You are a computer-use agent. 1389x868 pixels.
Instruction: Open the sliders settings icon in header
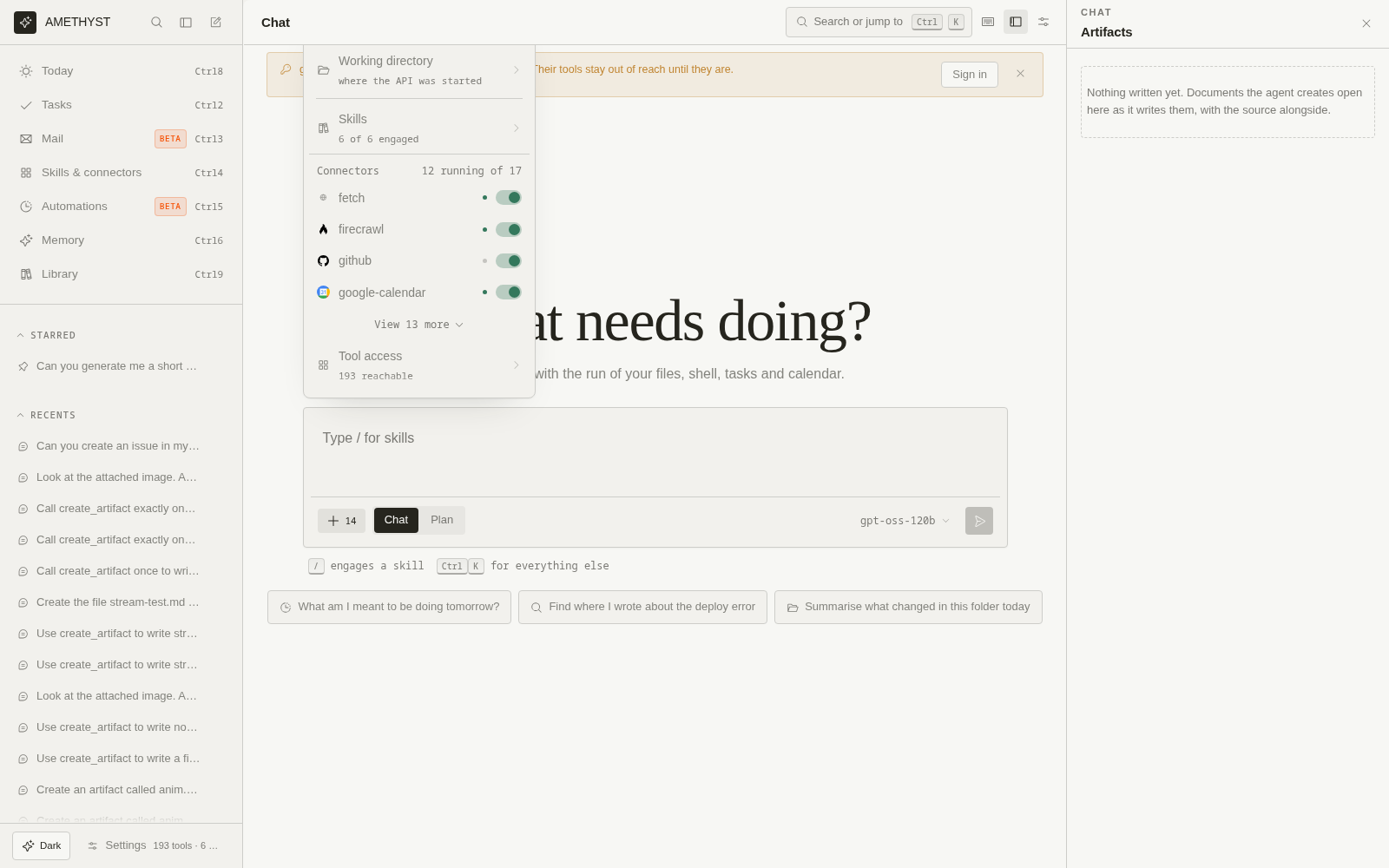[x=1043, y=22]
